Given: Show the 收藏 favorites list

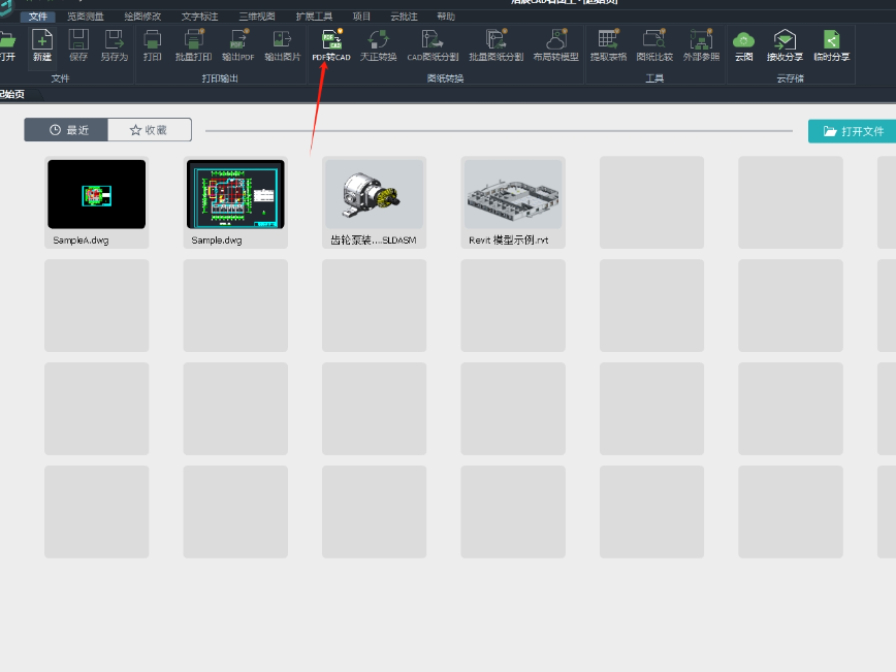Looking at the screenshot, I should point(149,130).
